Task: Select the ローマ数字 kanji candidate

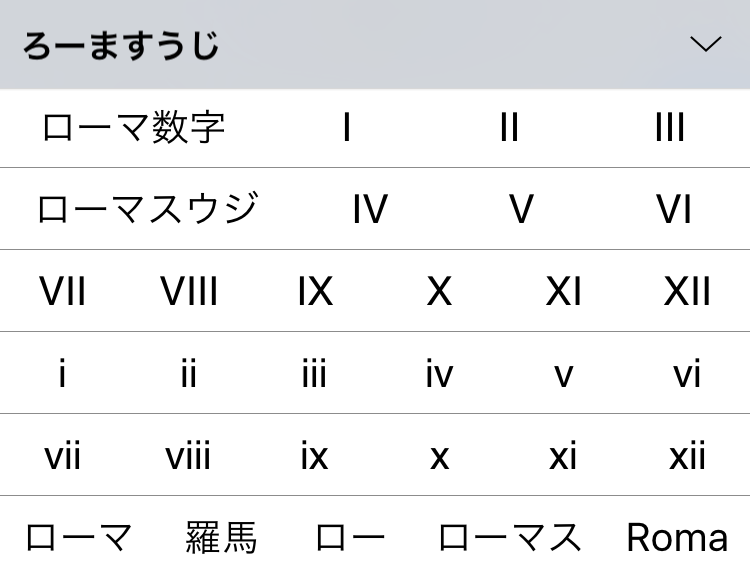Action: coord(134,128)
